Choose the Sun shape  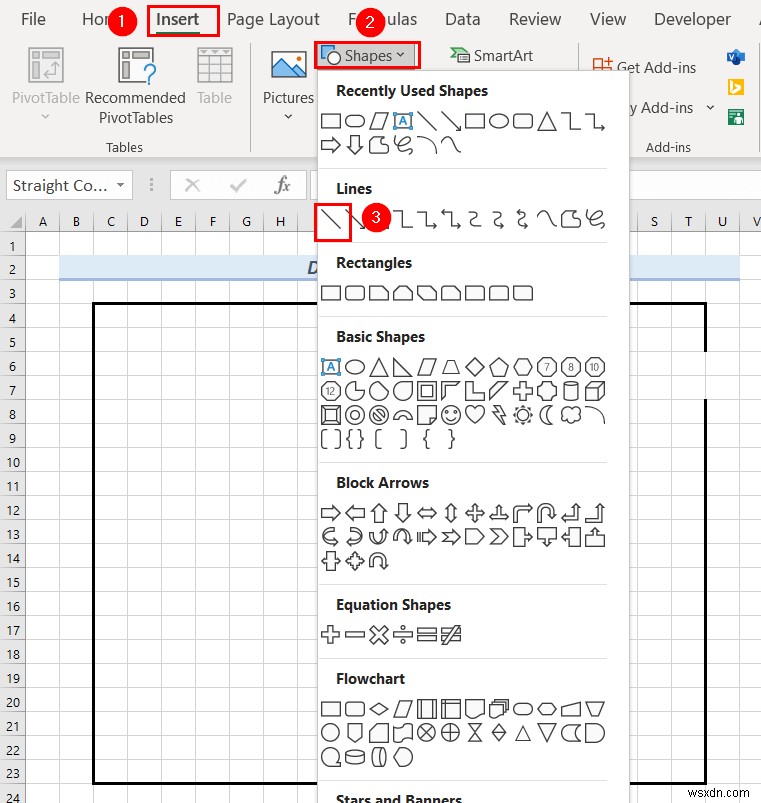[x=523, y=415]
